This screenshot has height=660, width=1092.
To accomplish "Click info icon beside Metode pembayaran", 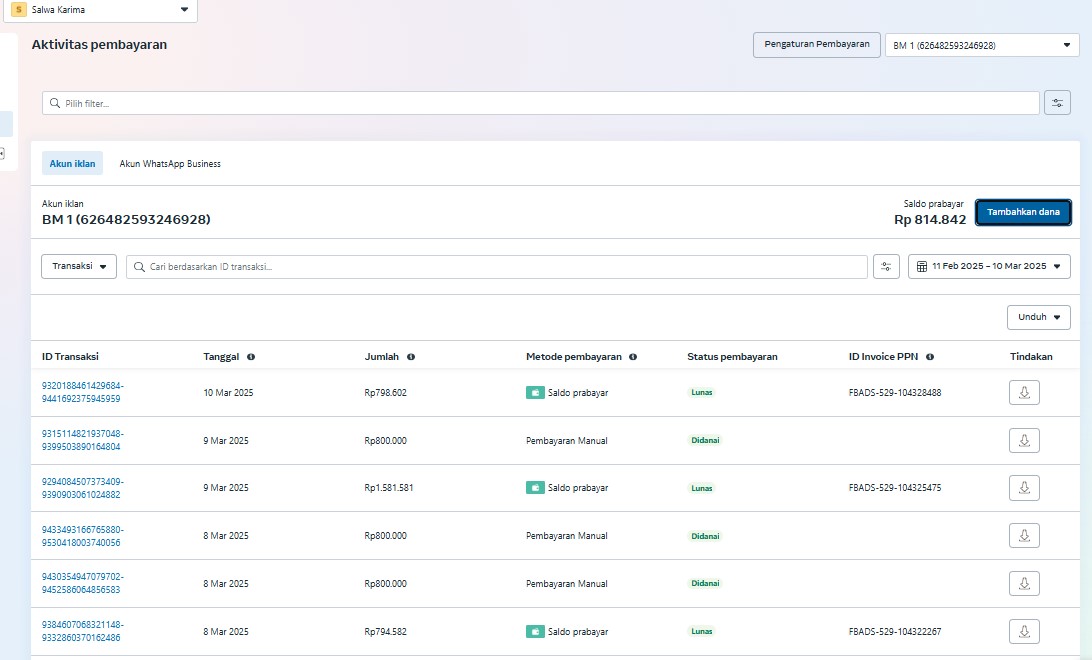I will click(x=633, y=357).
